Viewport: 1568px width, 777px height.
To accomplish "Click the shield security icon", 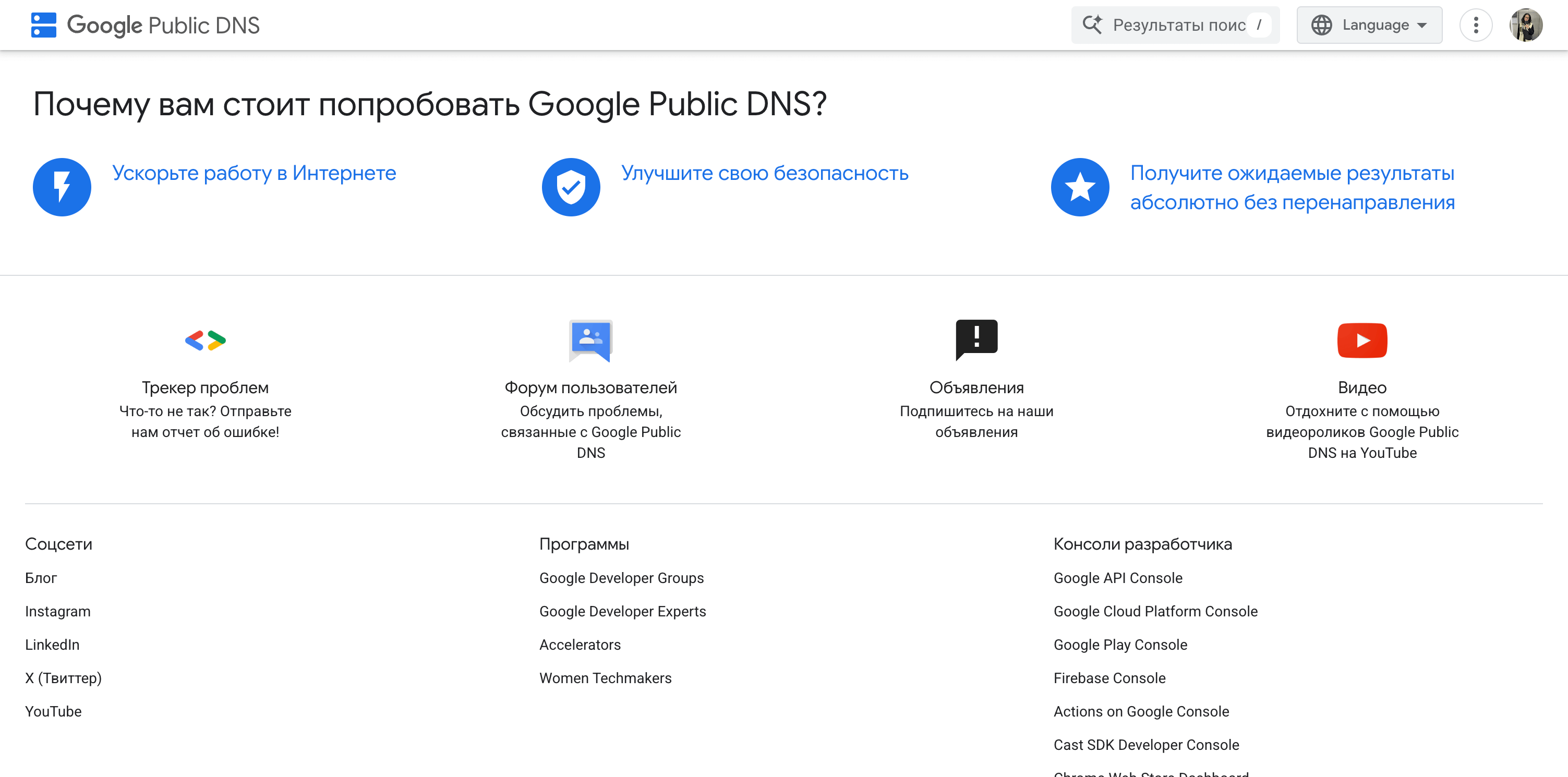I will tap(570, 187).
